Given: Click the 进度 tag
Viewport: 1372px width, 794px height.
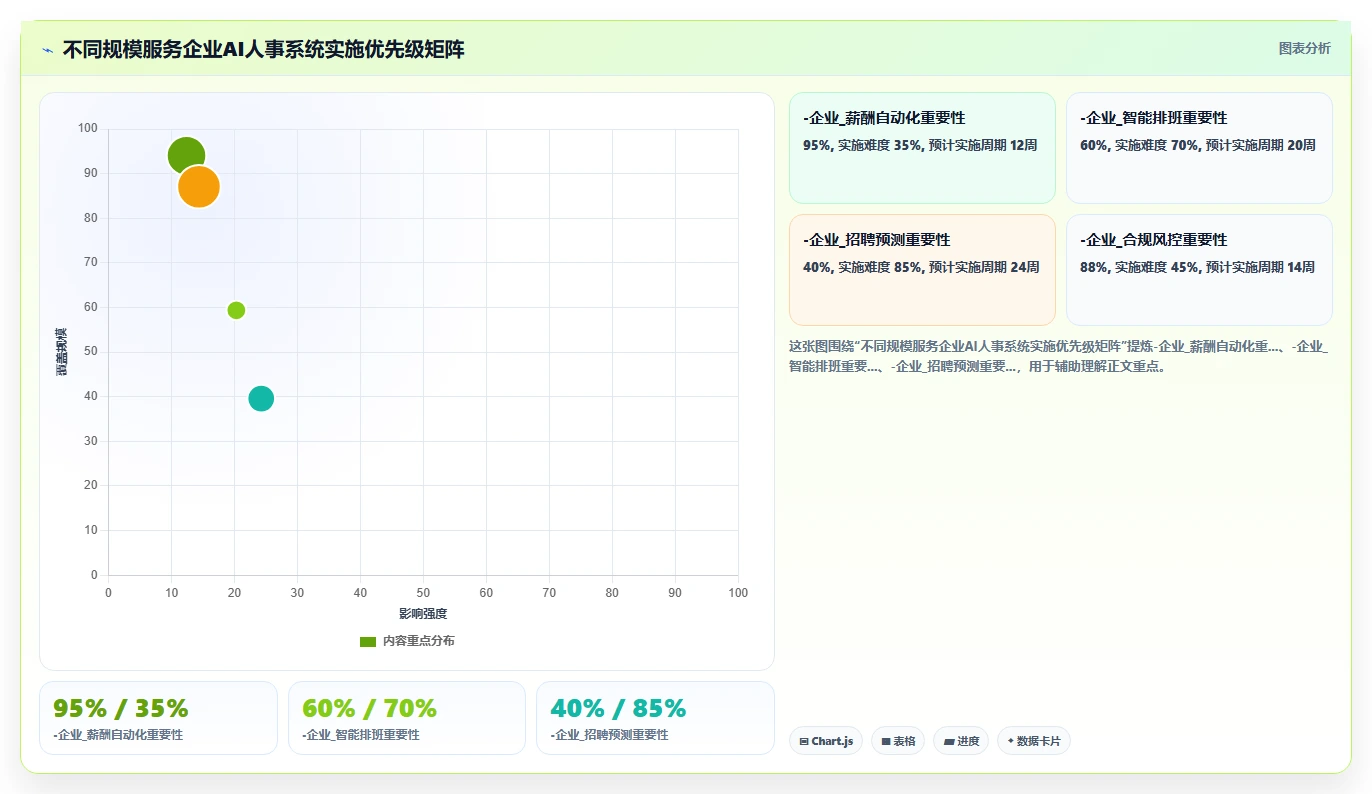Looking at the screenshot, I should click(x=961, y=741).
